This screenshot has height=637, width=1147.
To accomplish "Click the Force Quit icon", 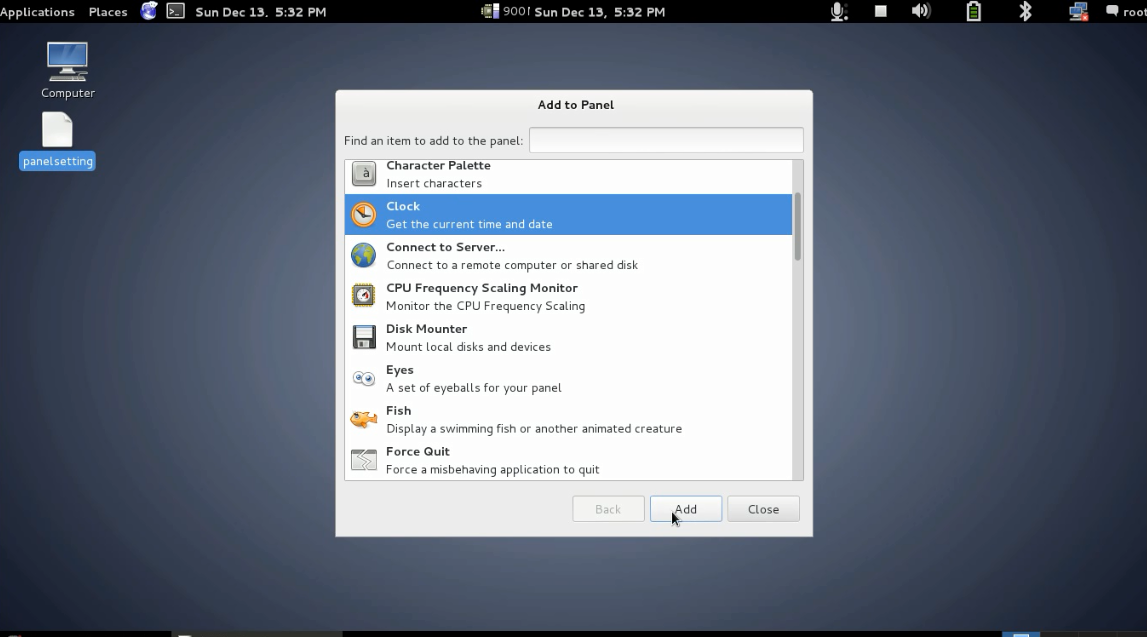I will 364,460.
